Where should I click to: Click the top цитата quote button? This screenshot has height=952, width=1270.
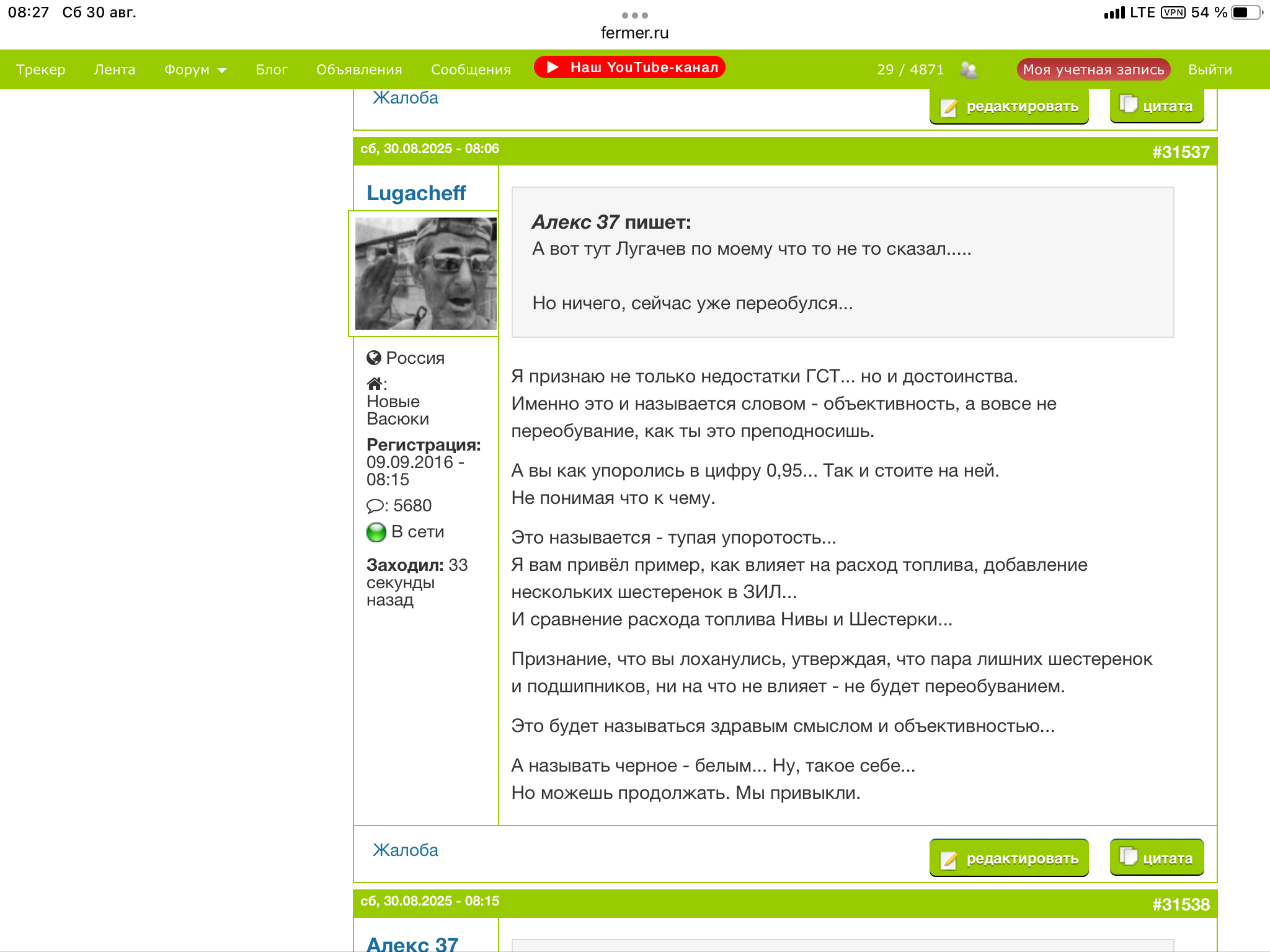tap(1157, 106)
